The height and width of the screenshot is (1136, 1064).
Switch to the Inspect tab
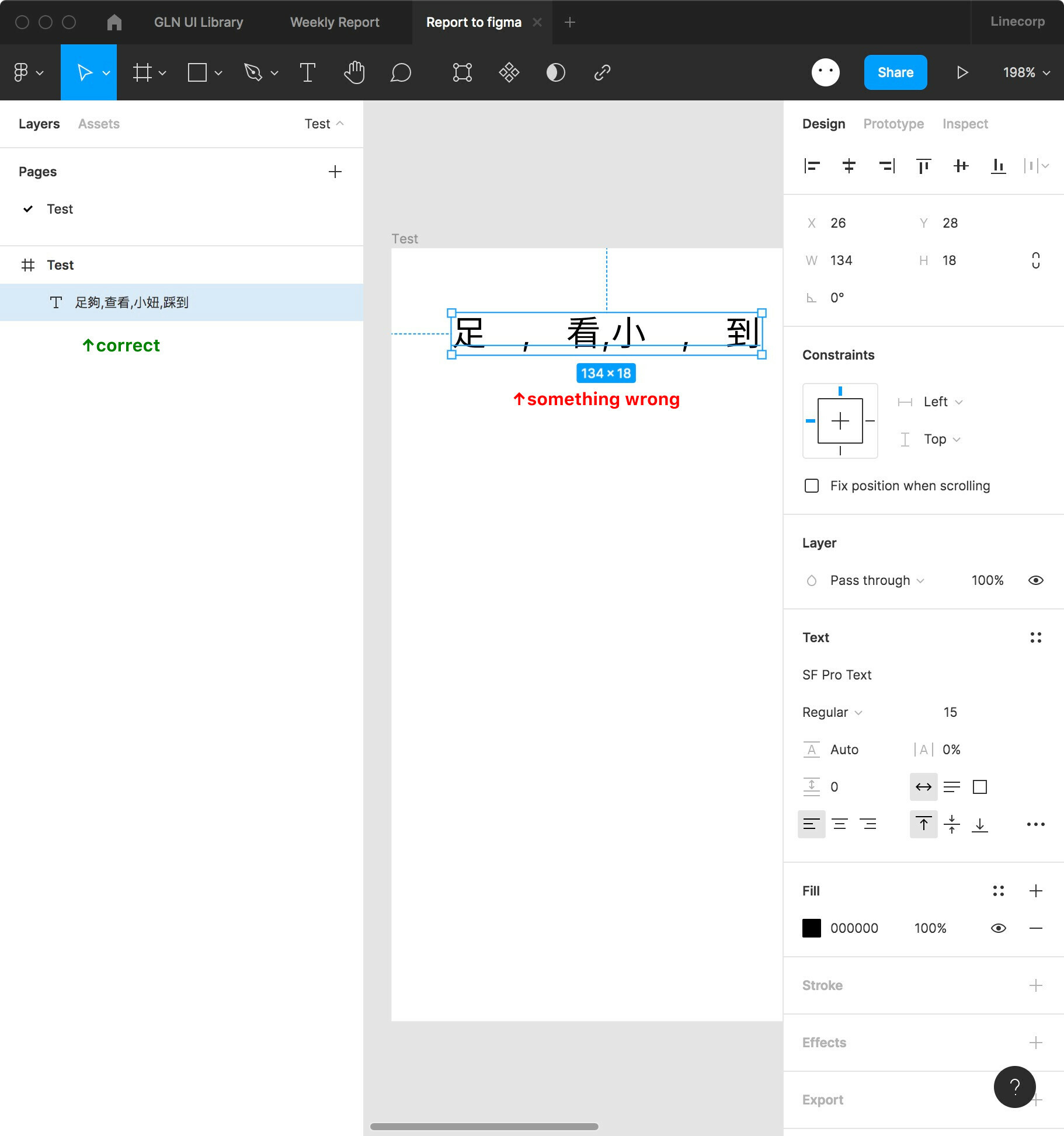coord(965,124)
